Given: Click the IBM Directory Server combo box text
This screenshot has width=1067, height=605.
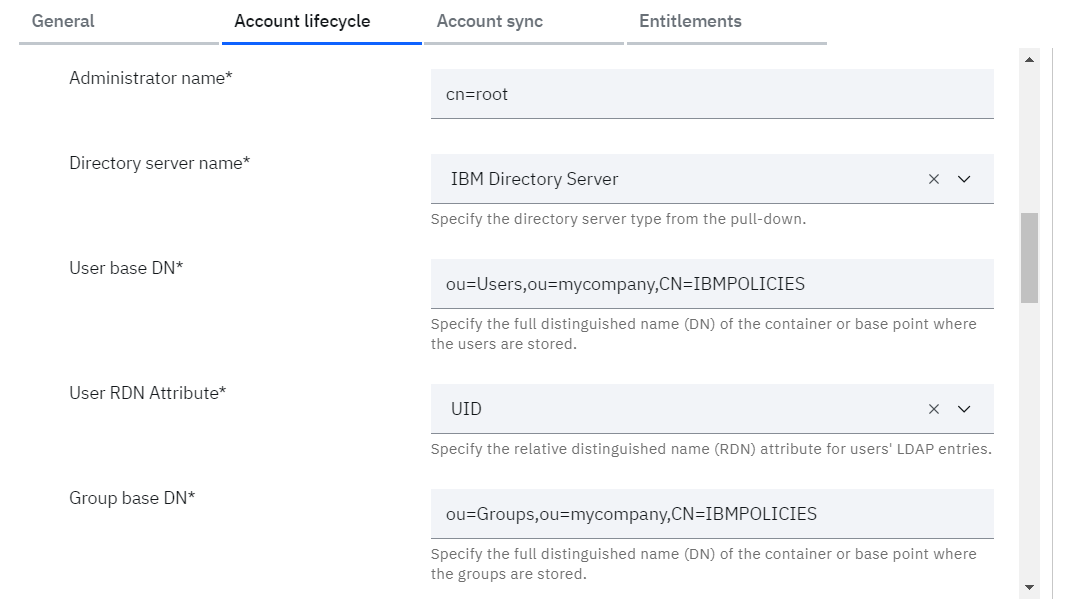Looking at the screenshot, I should 535,179.
